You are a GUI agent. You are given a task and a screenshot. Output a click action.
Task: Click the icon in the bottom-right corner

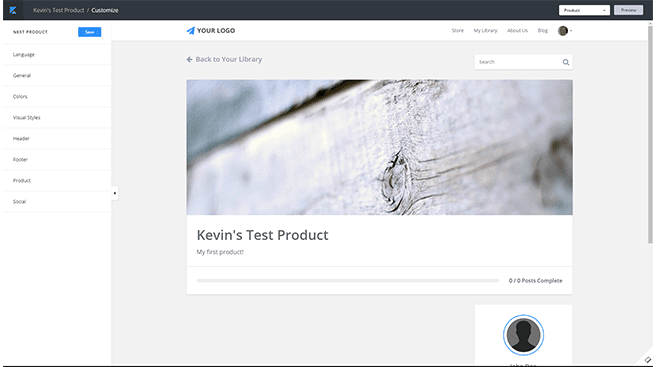pos(648,360)
